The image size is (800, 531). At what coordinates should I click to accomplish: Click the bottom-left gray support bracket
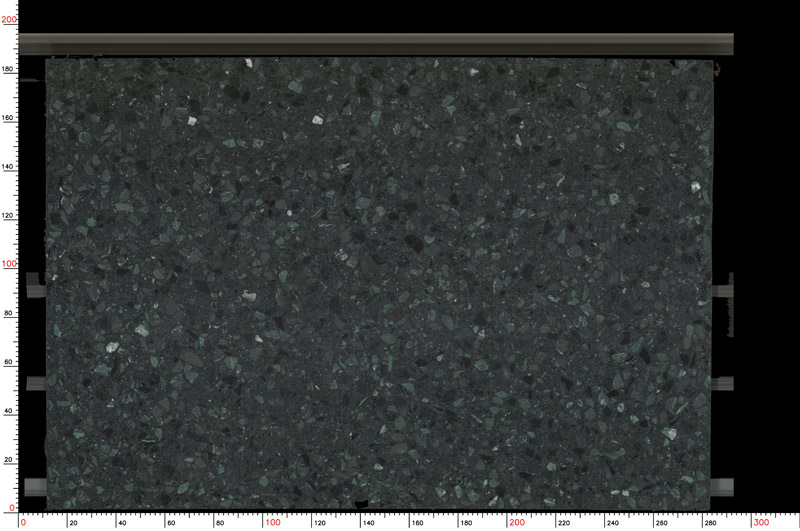pos(35,486)
